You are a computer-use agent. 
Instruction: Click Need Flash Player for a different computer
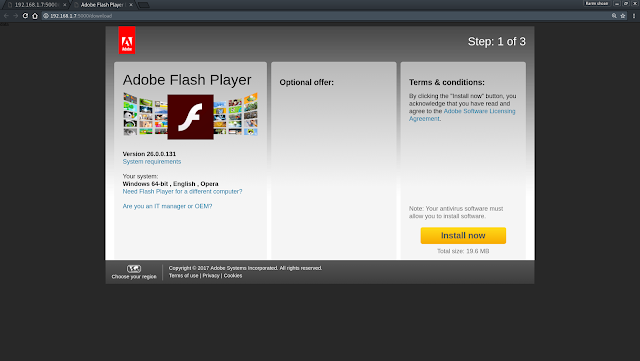(182, 192)
